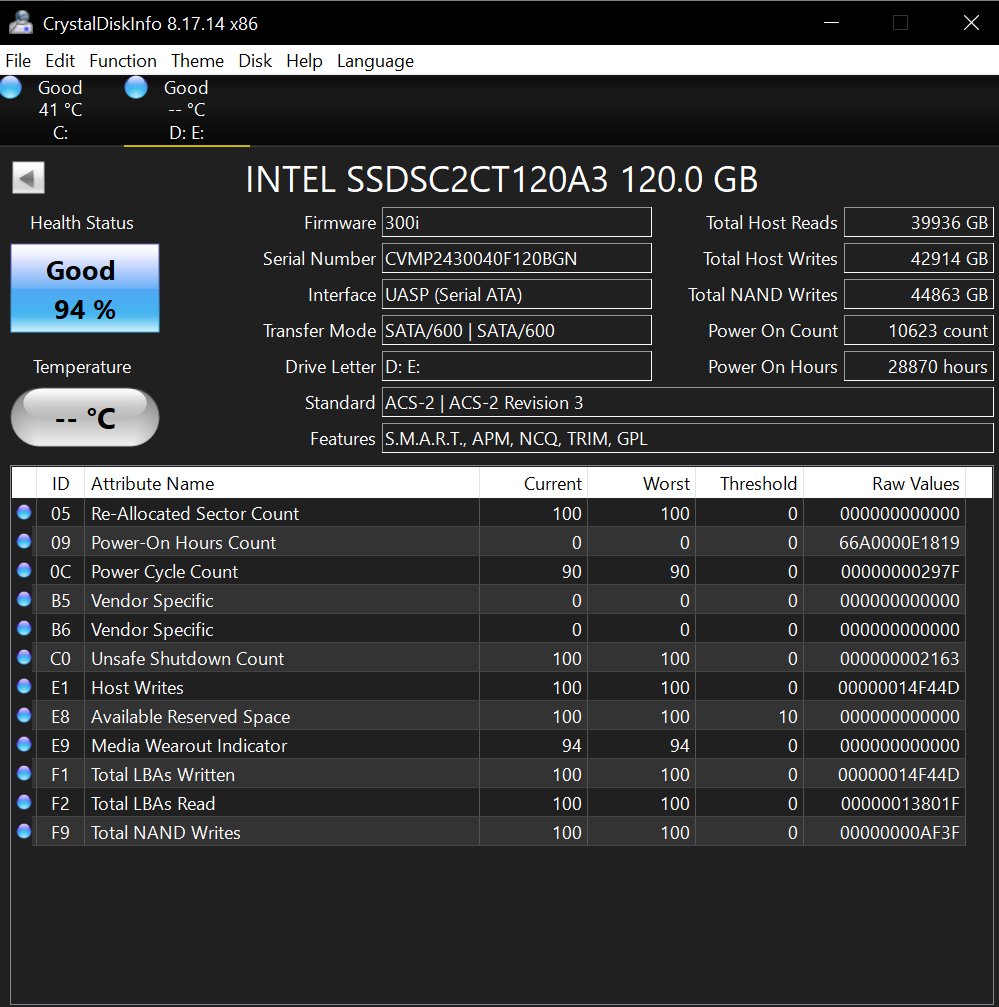Click status orb for Total NAND Writes
The height and width of the screenshot is (1007, 999).
coord(24,832)
